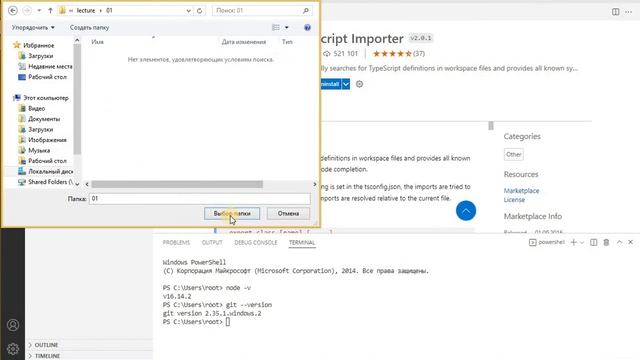Go up one folder level

tap(50, 11)
